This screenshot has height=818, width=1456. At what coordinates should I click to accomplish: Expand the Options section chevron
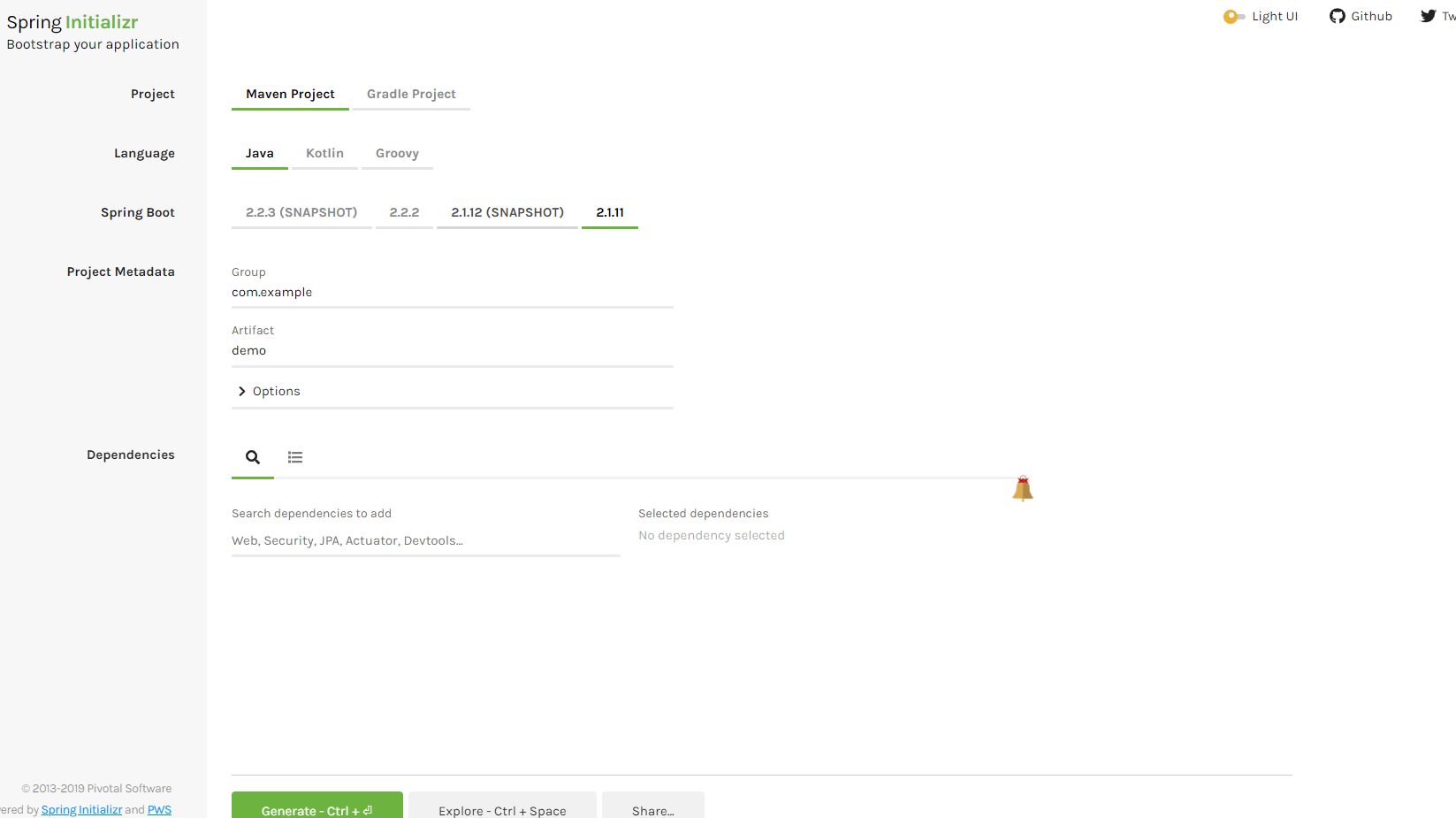(x=242, y=391)
